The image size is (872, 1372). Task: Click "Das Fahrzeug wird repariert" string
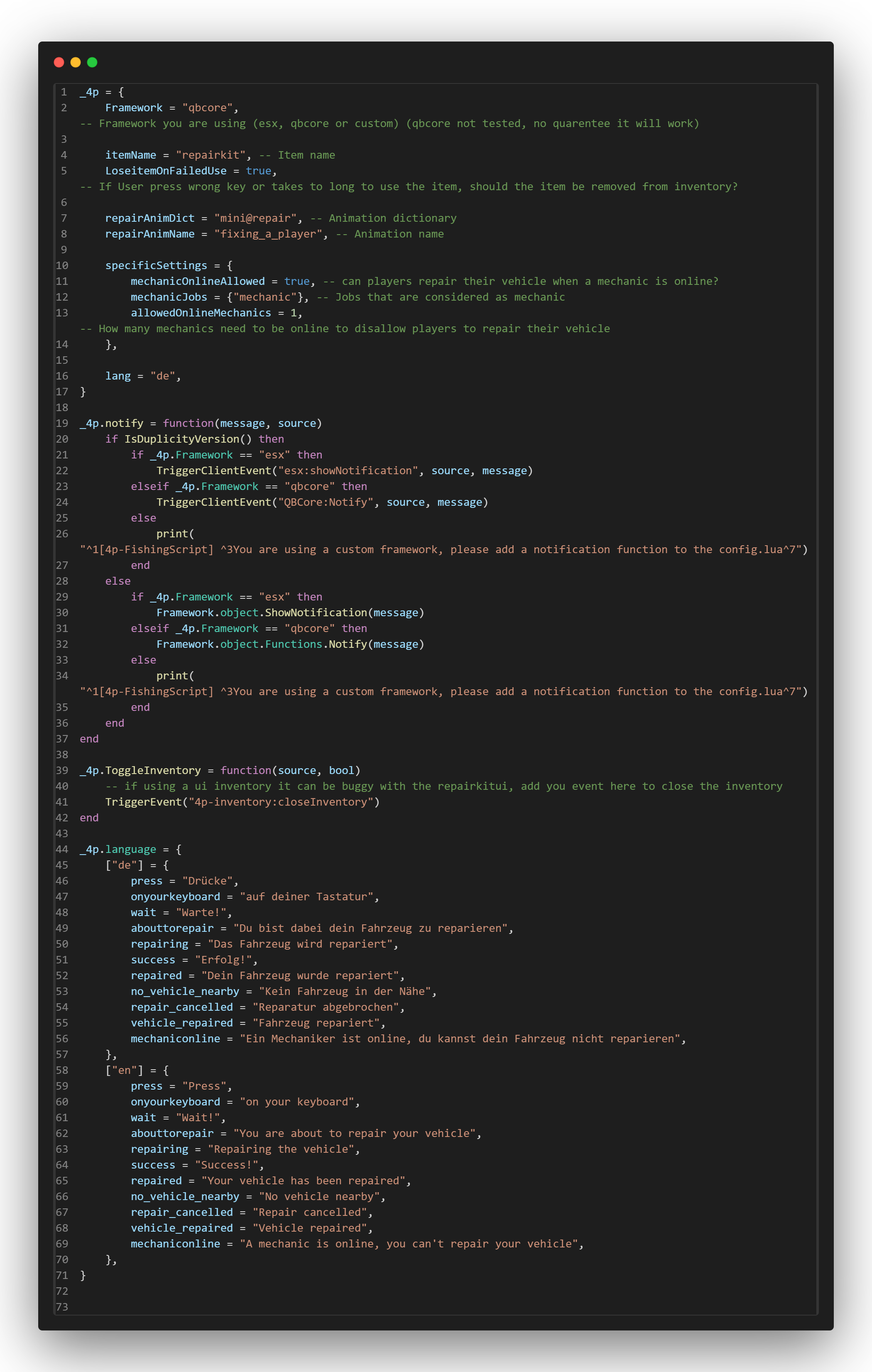pyautogui.click(x=300, y=944)
